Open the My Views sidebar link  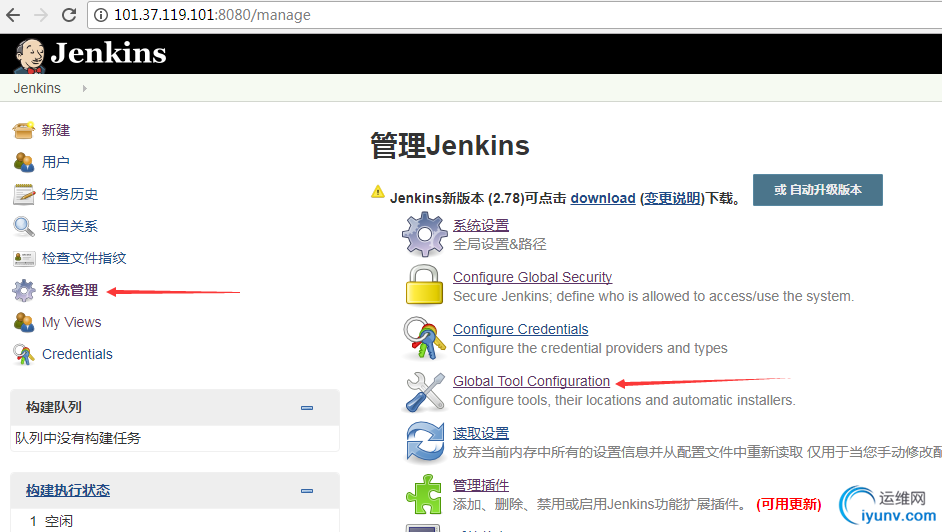(x=71, y=322)
